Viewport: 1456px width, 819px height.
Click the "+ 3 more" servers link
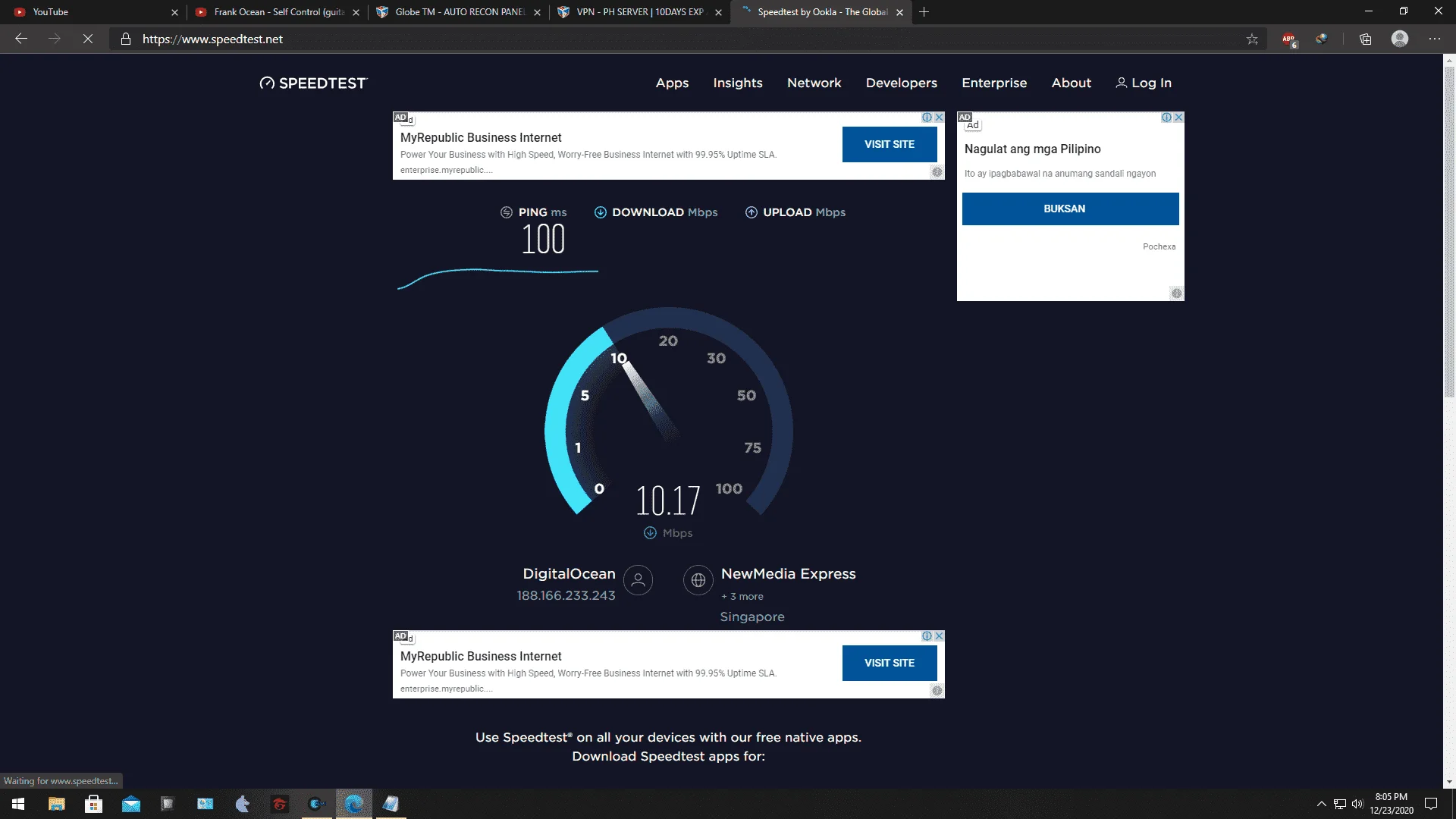(742, 597)
